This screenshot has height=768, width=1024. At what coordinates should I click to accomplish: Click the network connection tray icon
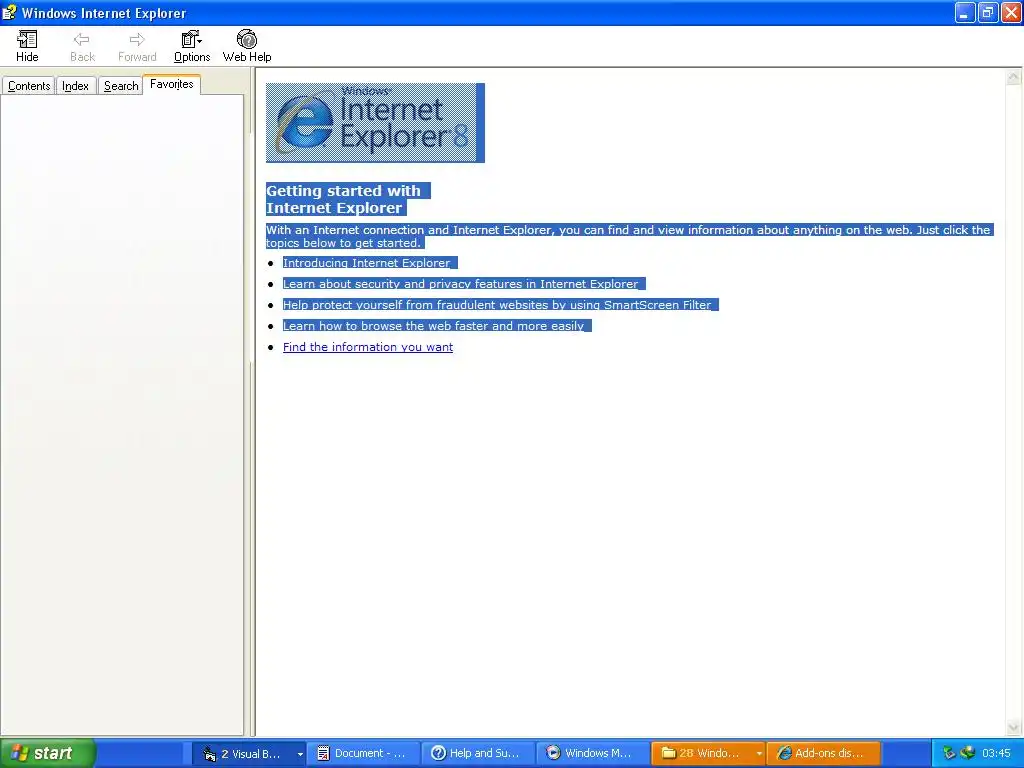968,753
